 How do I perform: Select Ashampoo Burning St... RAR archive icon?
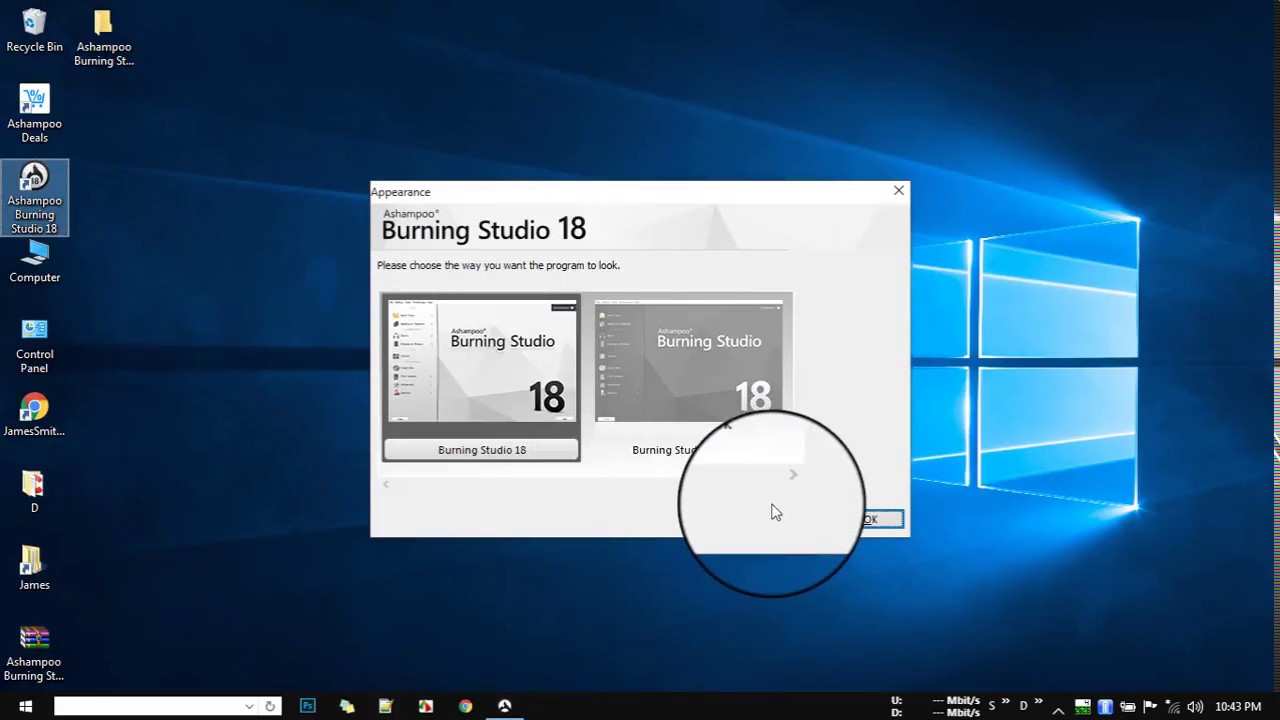point(34,653)
